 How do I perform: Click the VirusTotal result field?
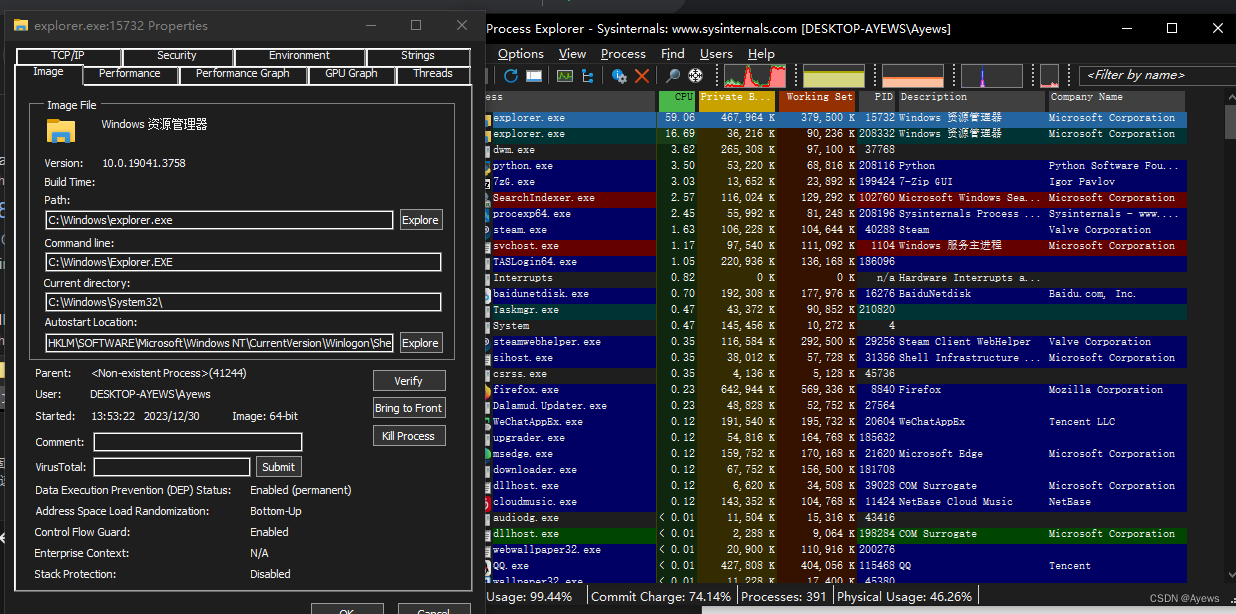tap(171, 467)
